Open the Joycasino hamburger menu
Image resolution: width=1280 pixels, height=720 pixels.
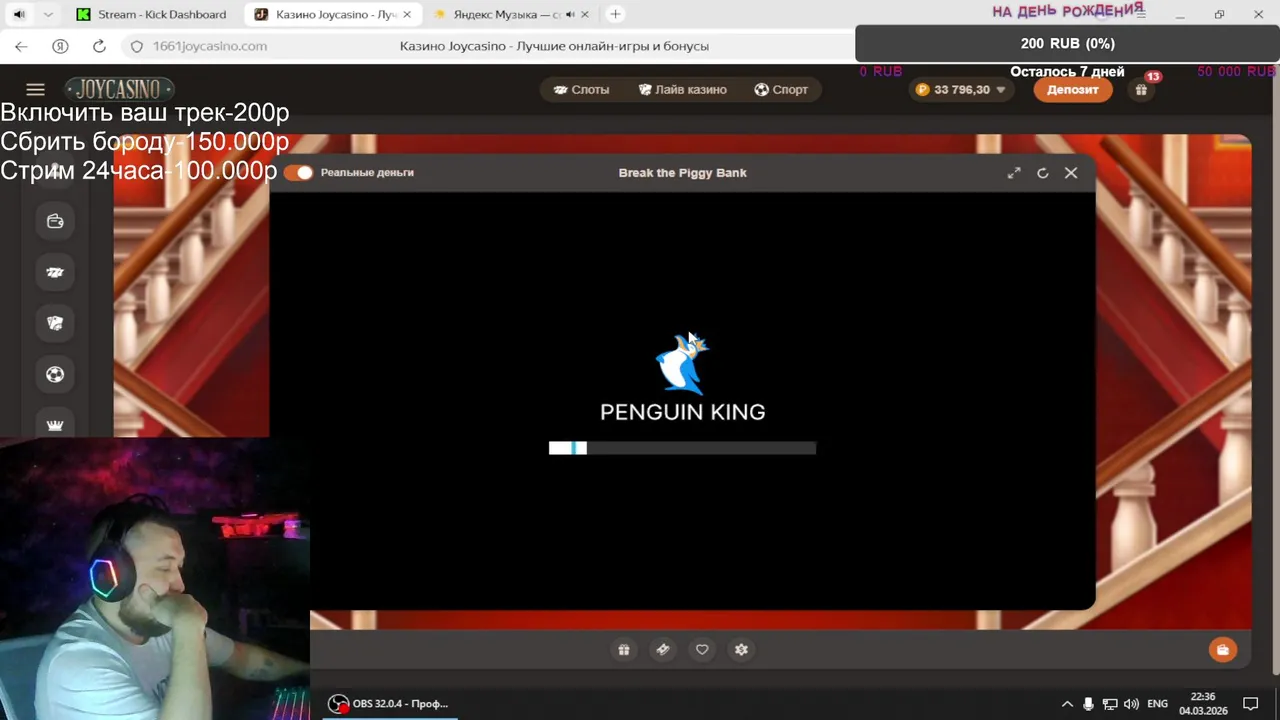[35, 89]
